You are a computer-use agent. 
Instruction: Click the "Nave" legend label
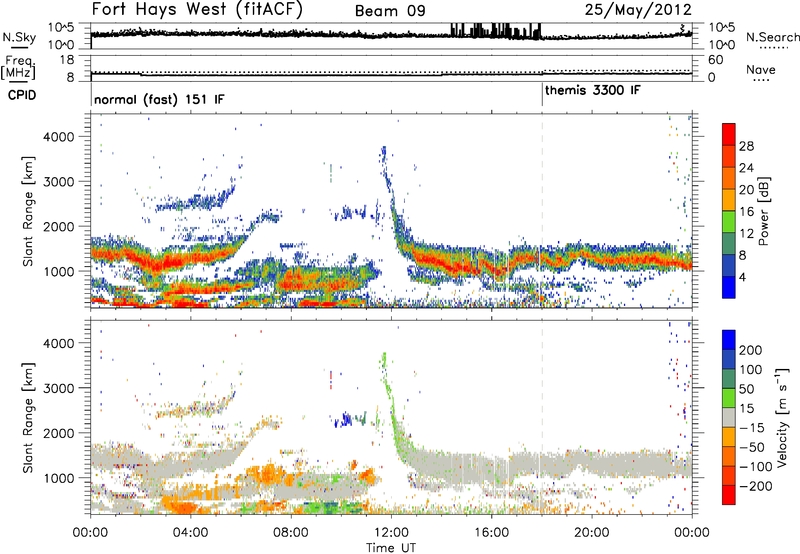tap(761, 69)
